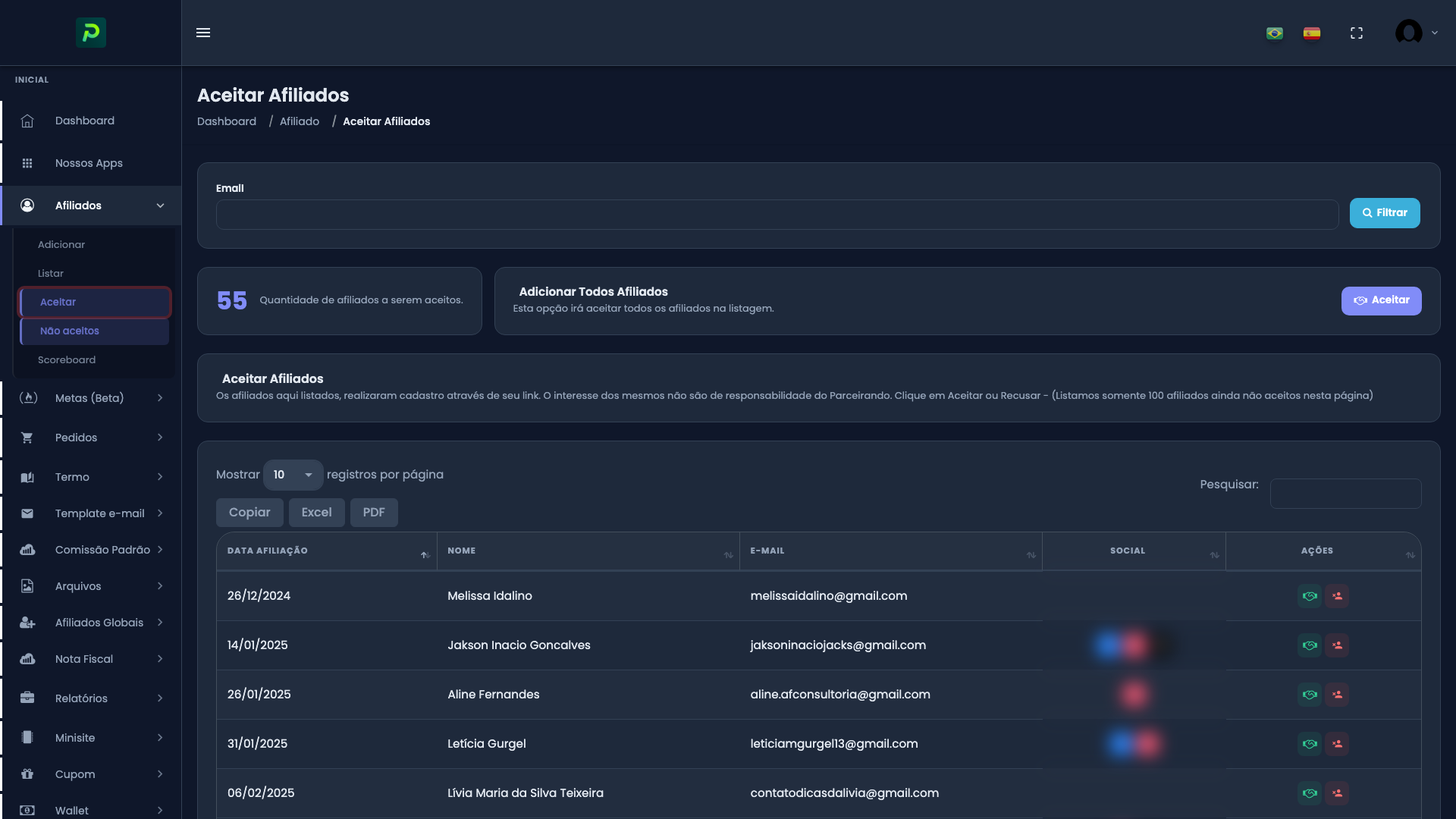
Task: Accept Melissa Idalino with green handshake icon
Action: (x=1310, y=596)
